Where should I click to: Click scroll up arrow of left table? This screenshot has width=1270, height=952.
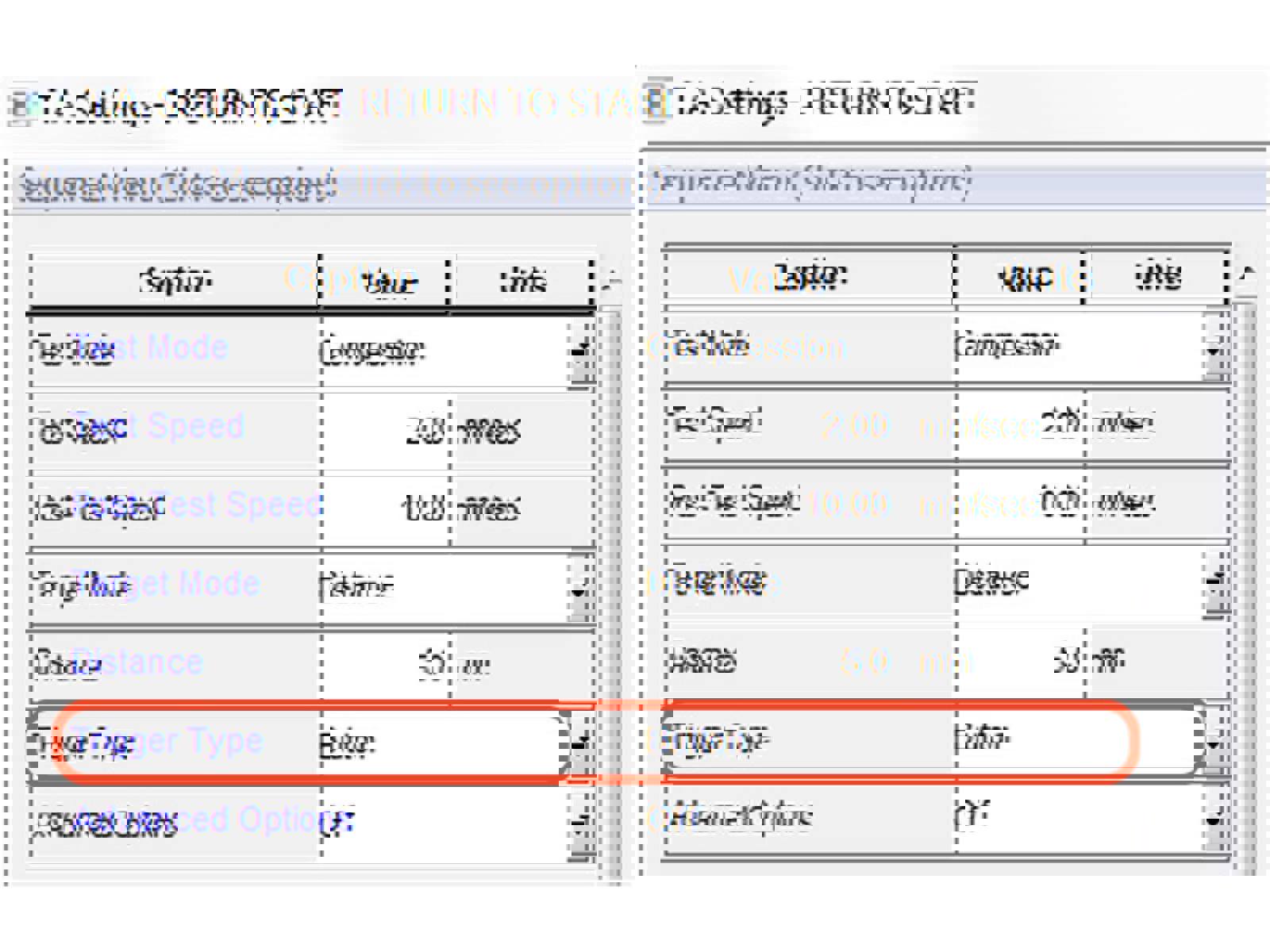[611, 281]
